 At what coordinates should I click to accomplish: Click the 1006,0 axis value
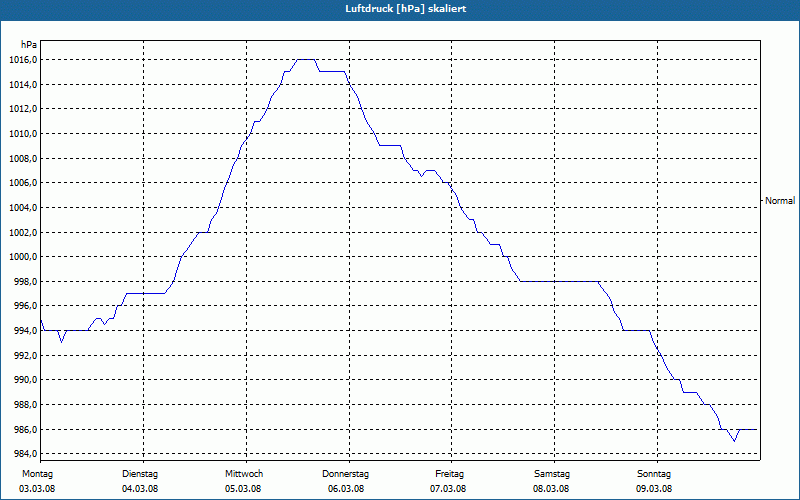23,183
